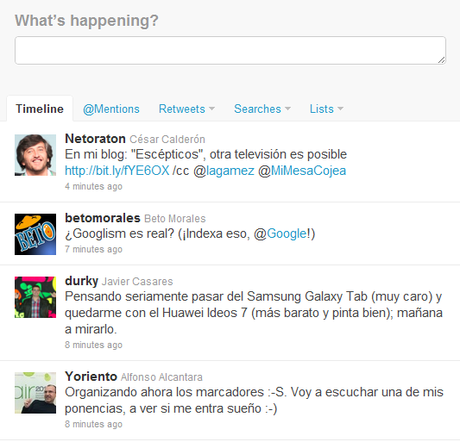Viewport: 460px width, 442px height.
Task: Click the name 'Alfonso Alcantara'
Action: click(x=162, y=377)
